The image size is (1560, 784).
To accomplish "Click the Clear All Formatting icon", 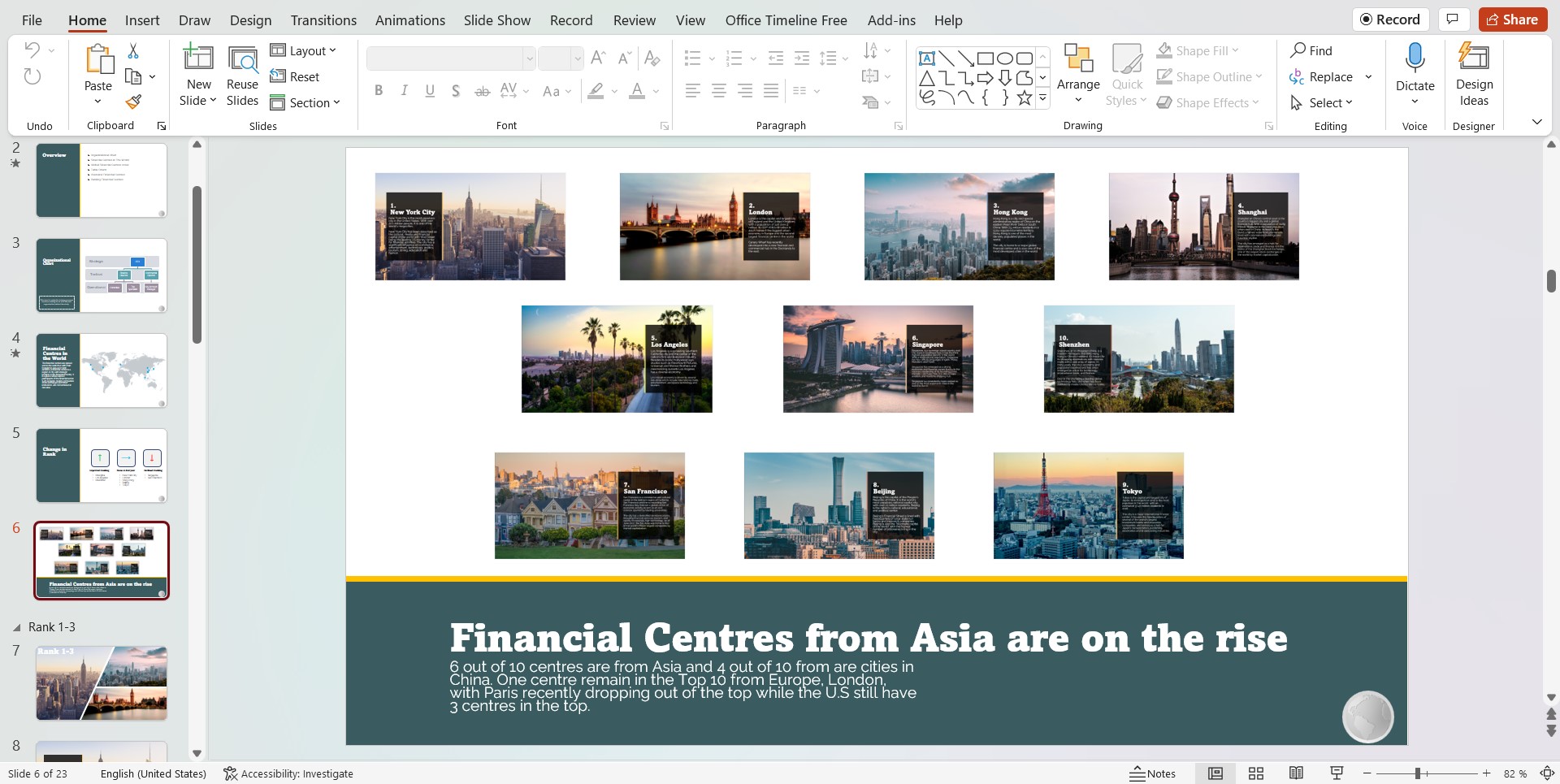I will click(x=652, y=58).
